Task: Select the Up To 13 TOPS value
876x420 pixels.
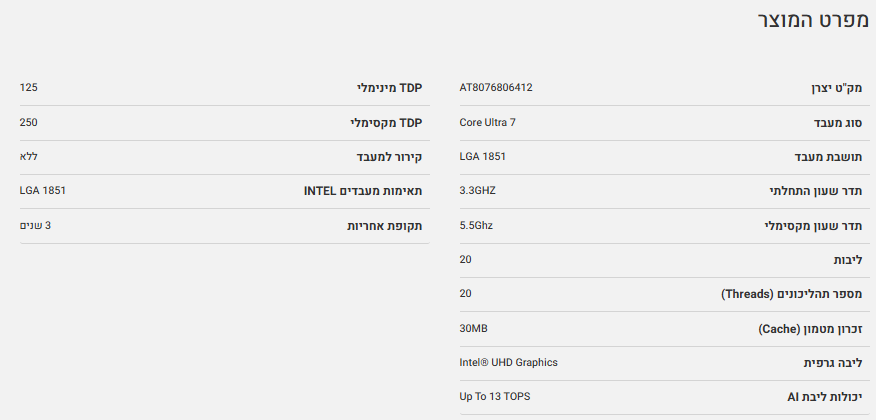Action: 495,398
